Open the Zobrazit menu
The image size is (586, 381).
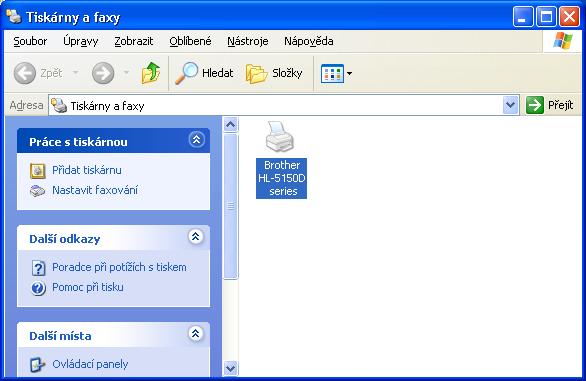click(x=134, y=41)
